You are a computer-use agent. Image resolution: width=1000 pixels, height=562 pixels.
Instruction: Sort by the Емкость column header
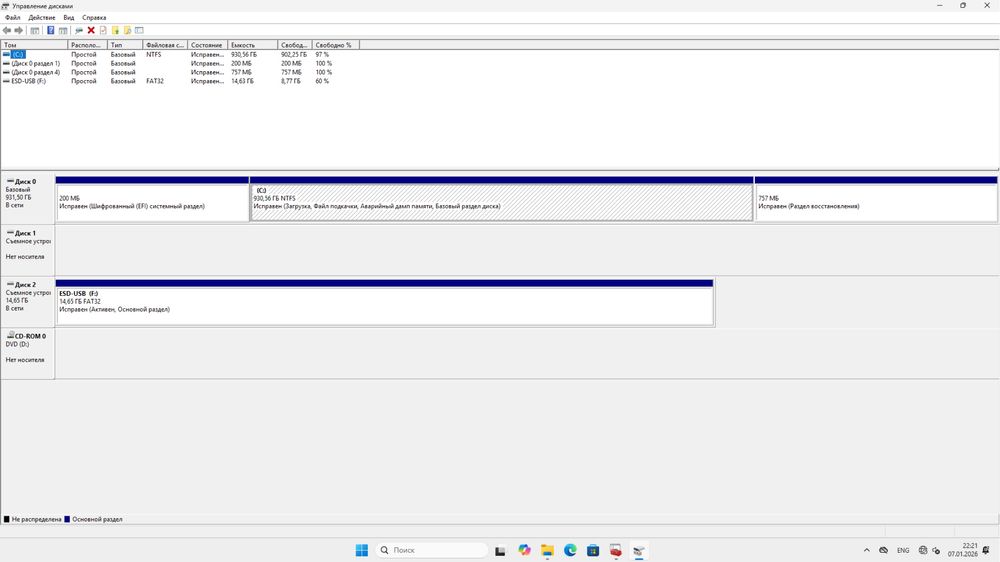click(253, 45)
